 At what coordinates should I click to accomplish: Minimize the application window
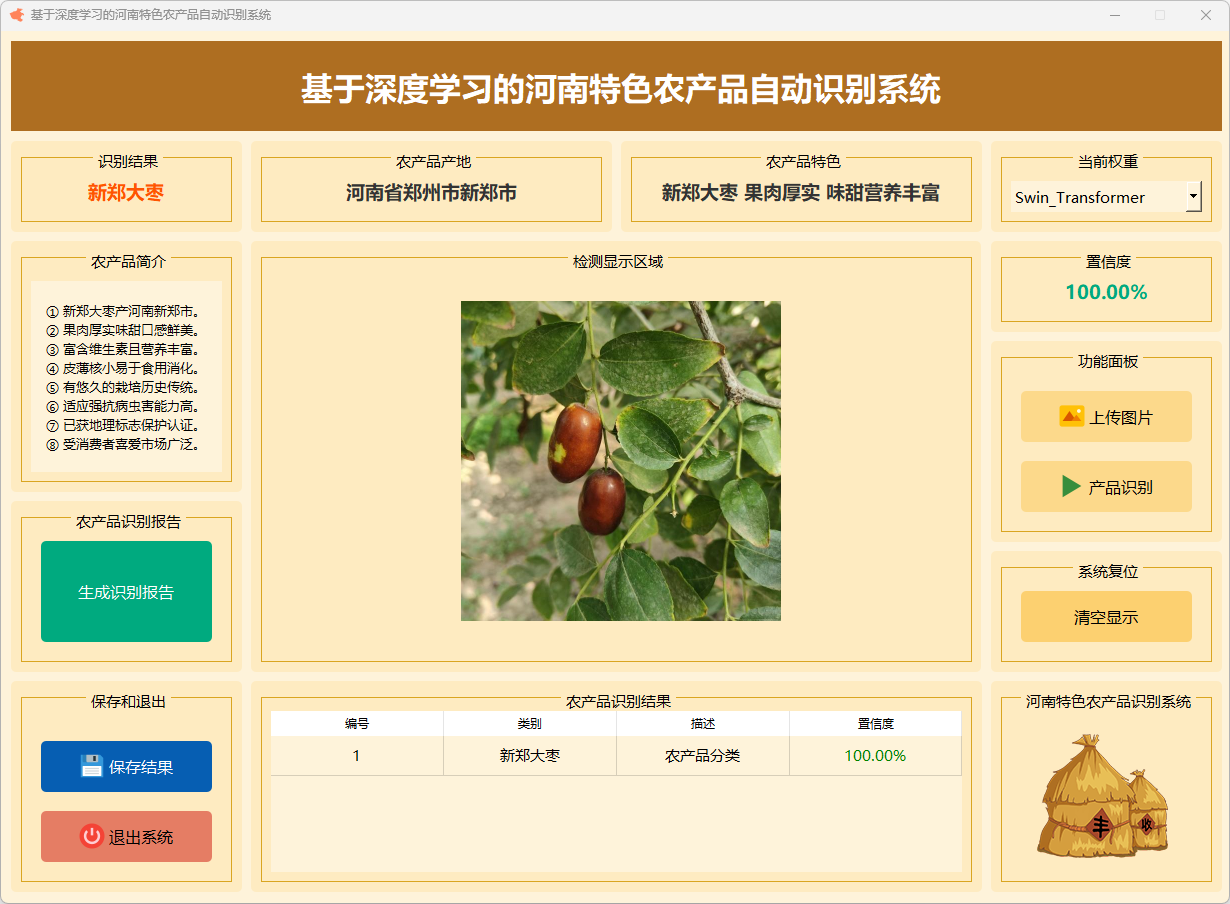[x=1114, y=15]
